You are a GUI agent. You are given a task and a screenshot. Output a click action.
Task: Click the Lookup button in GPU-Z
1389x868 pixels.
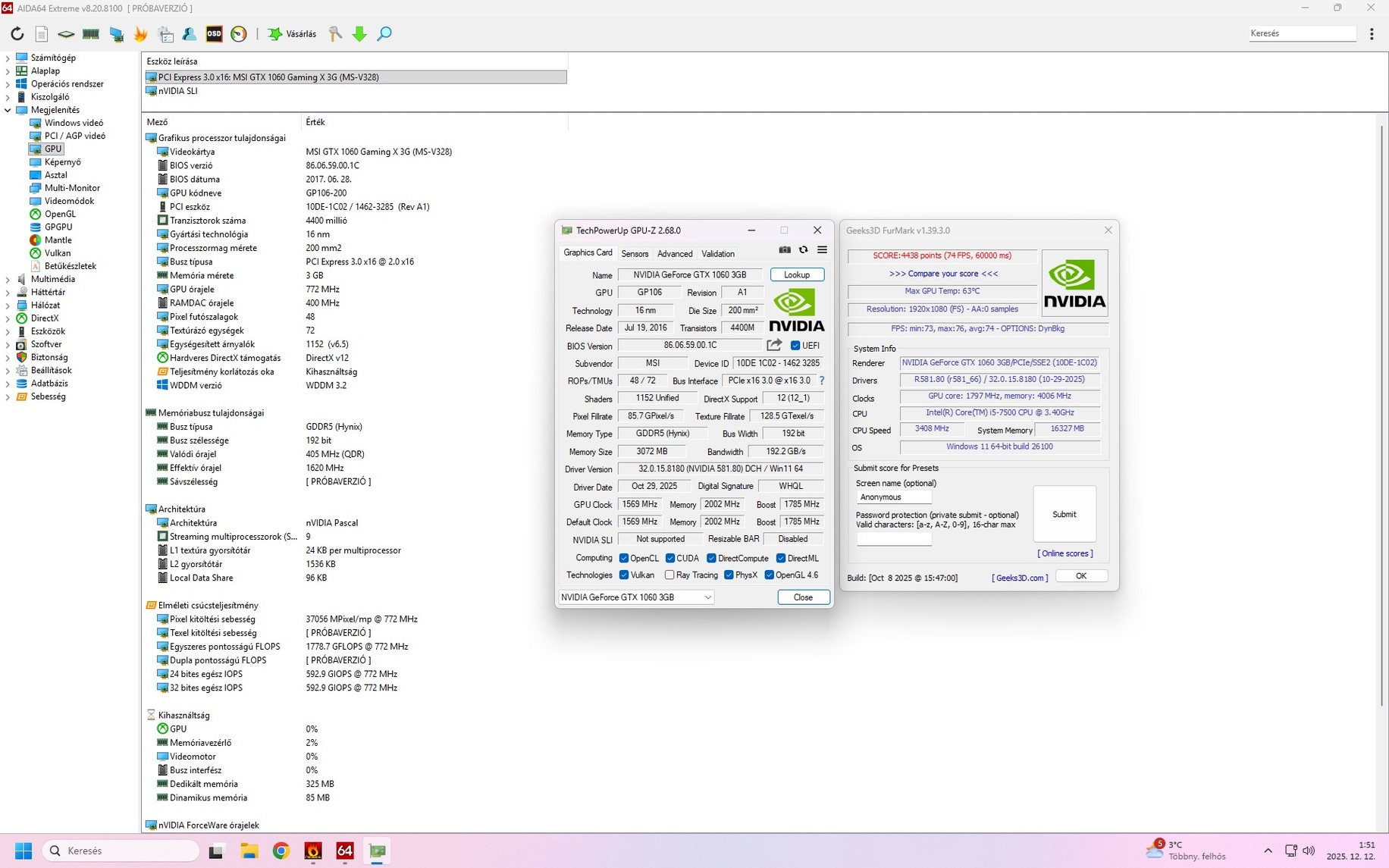pos(797,274)
